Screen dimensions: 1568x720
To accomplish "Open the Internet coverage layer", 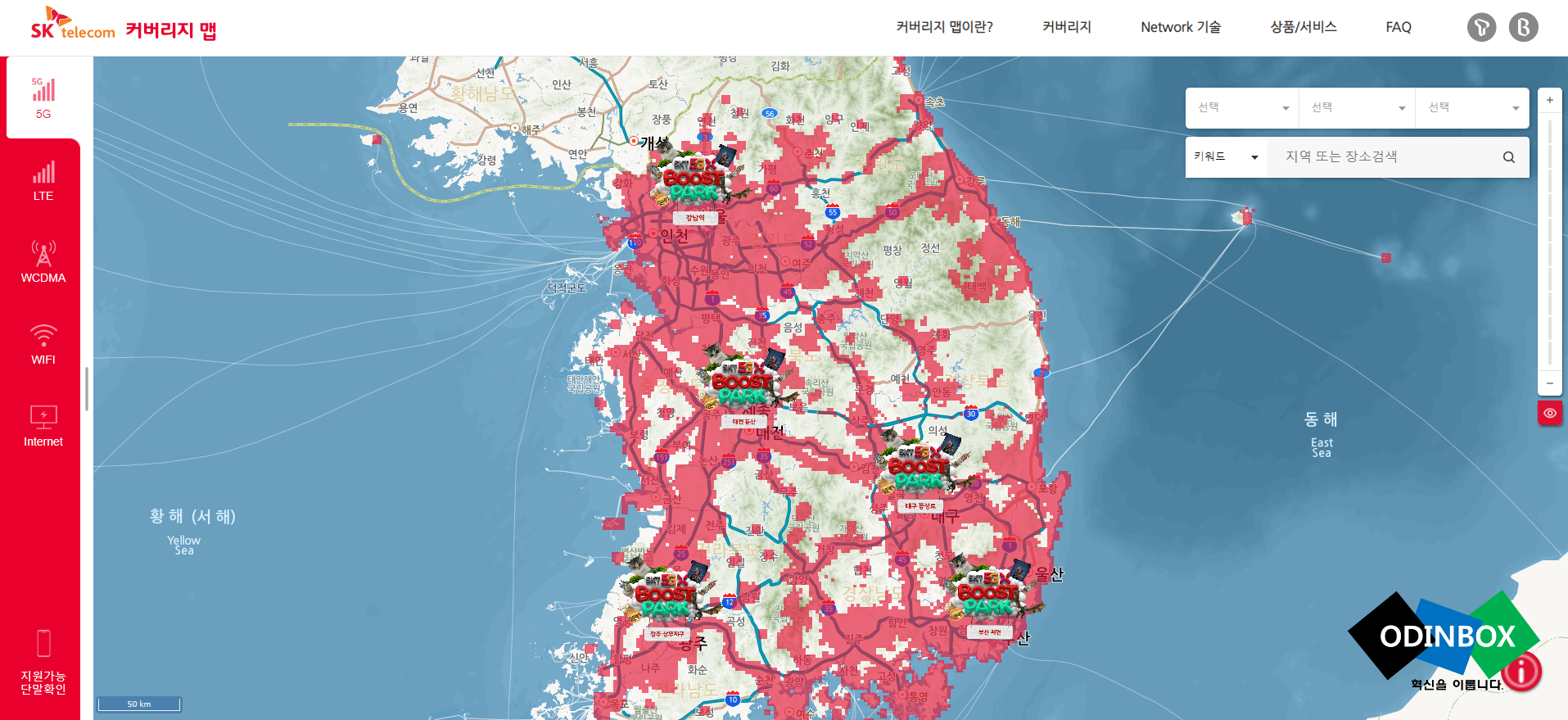I will [43, 426].
